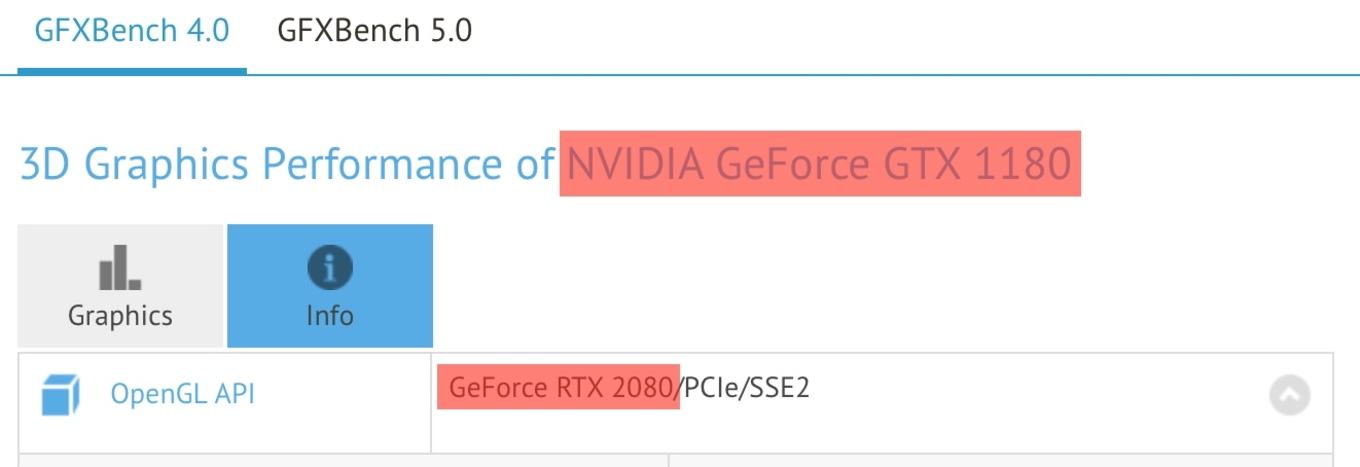Image resolution: width=1360 pixels, height=467 pixels.
Task: Click the 'NVIDIA' word in the title
Action: point(636,163)
